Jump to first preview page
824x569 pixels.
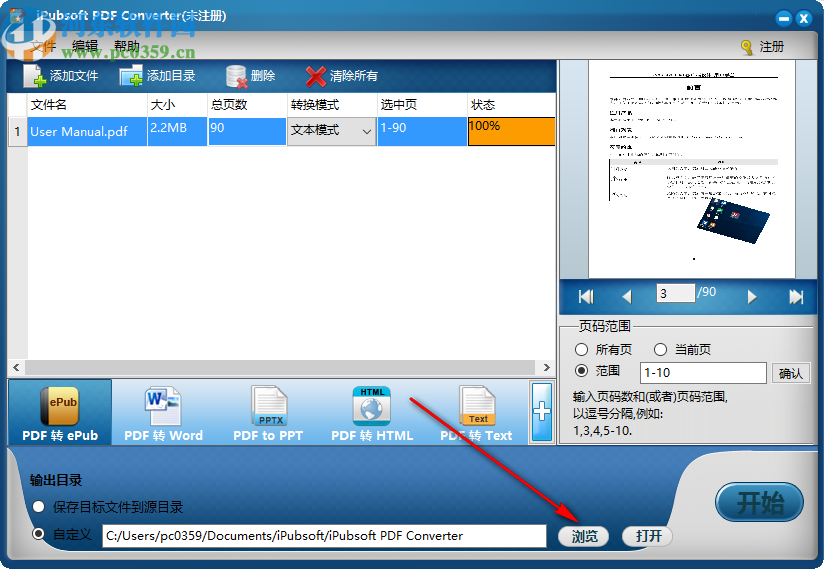(586, 297)
